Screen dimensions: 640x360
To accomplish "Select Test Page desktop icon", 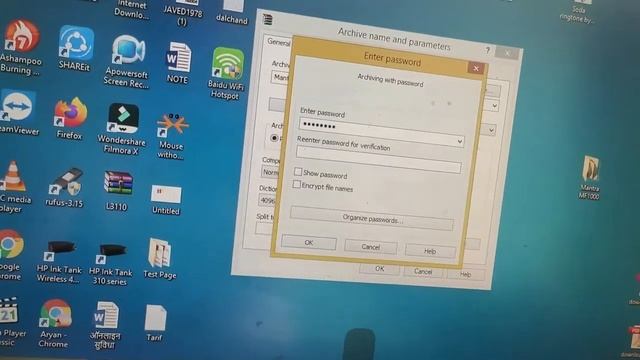I will coord(160,259).
